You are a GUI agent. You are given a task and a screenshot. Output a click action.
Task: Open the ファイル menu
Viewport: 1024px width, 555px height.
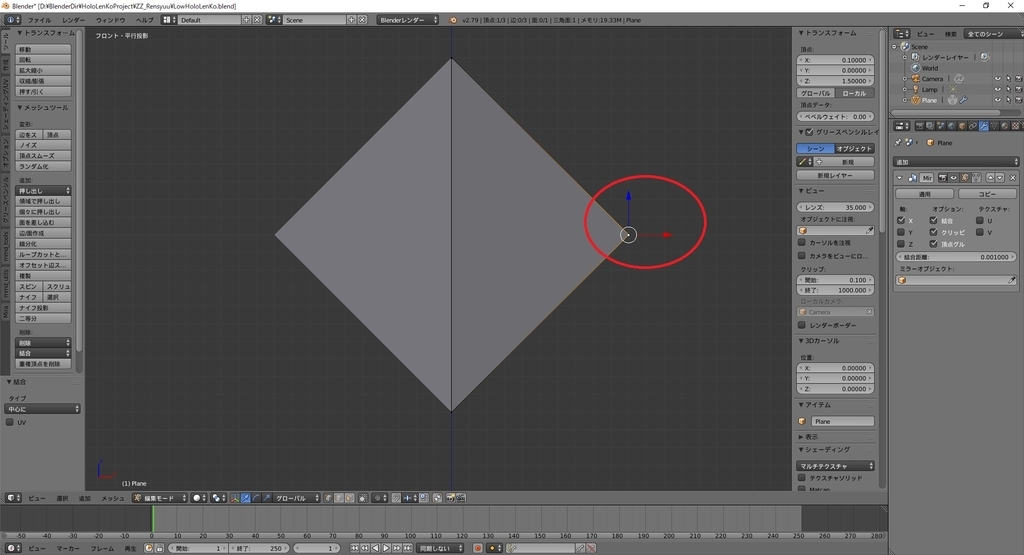point(39,20)
